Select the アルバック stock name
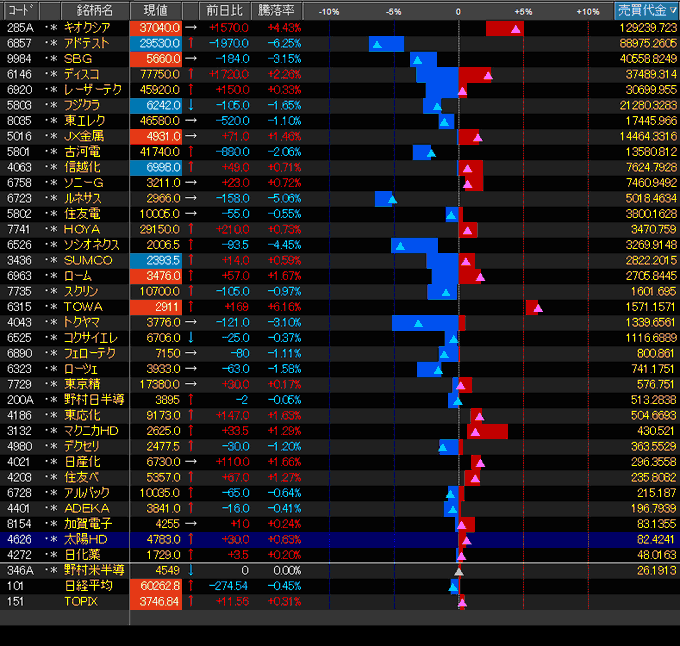Screen dimensions: 680x646 pos(87,493)
